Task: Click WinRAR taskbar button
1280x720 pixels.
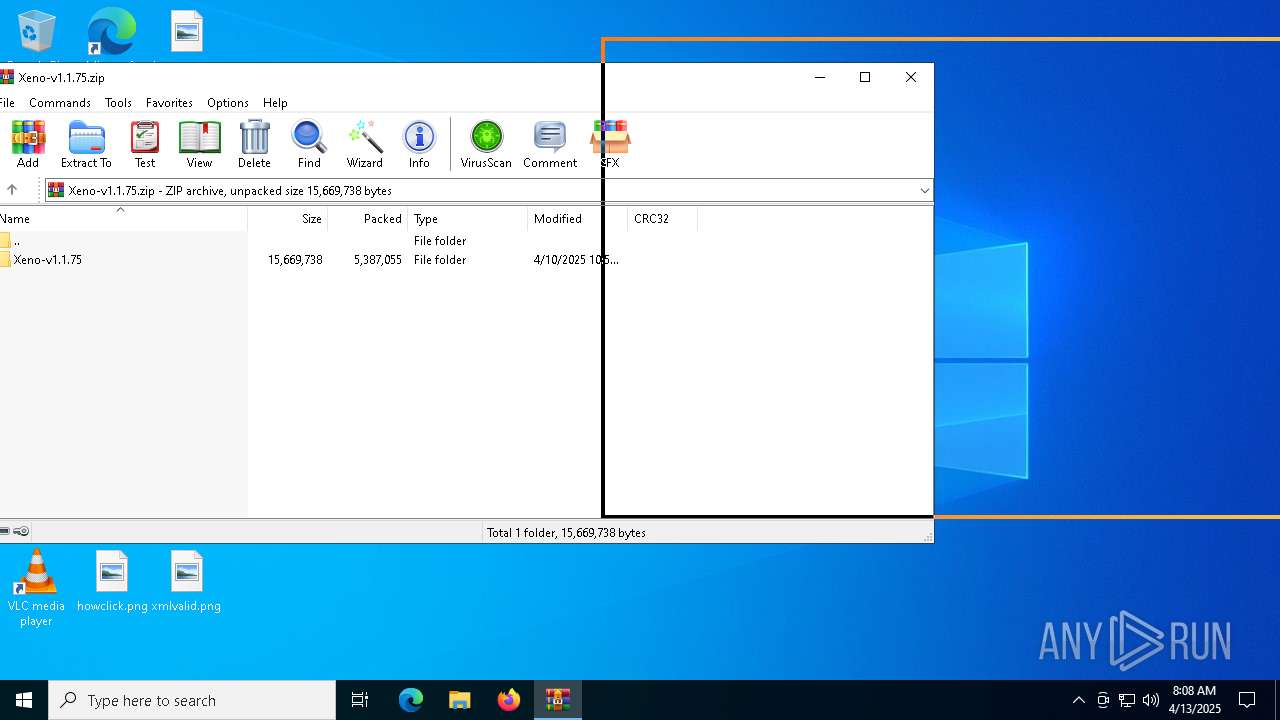Action: [558, 700]
